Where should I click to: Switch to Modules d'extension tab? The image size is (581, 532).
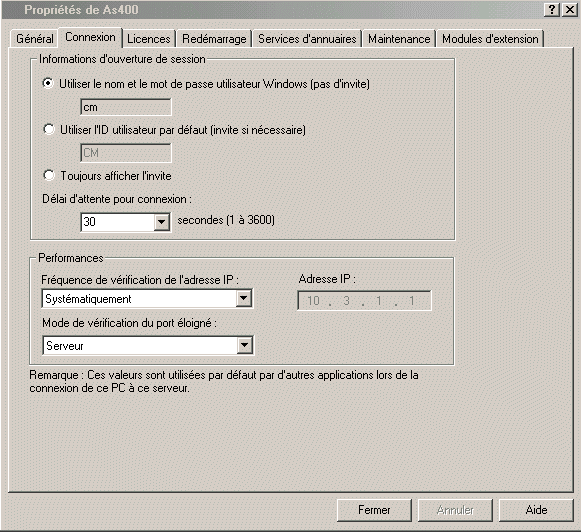490,39
